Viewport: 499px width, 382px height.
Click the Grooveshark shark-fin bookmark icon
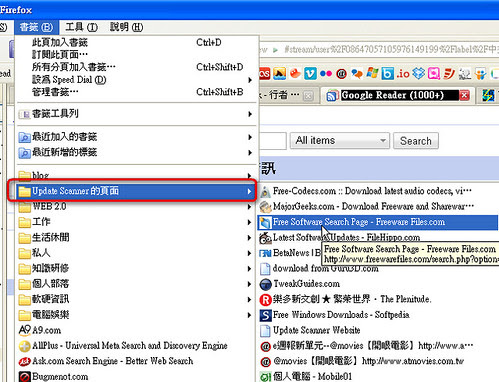pos(279,73)
